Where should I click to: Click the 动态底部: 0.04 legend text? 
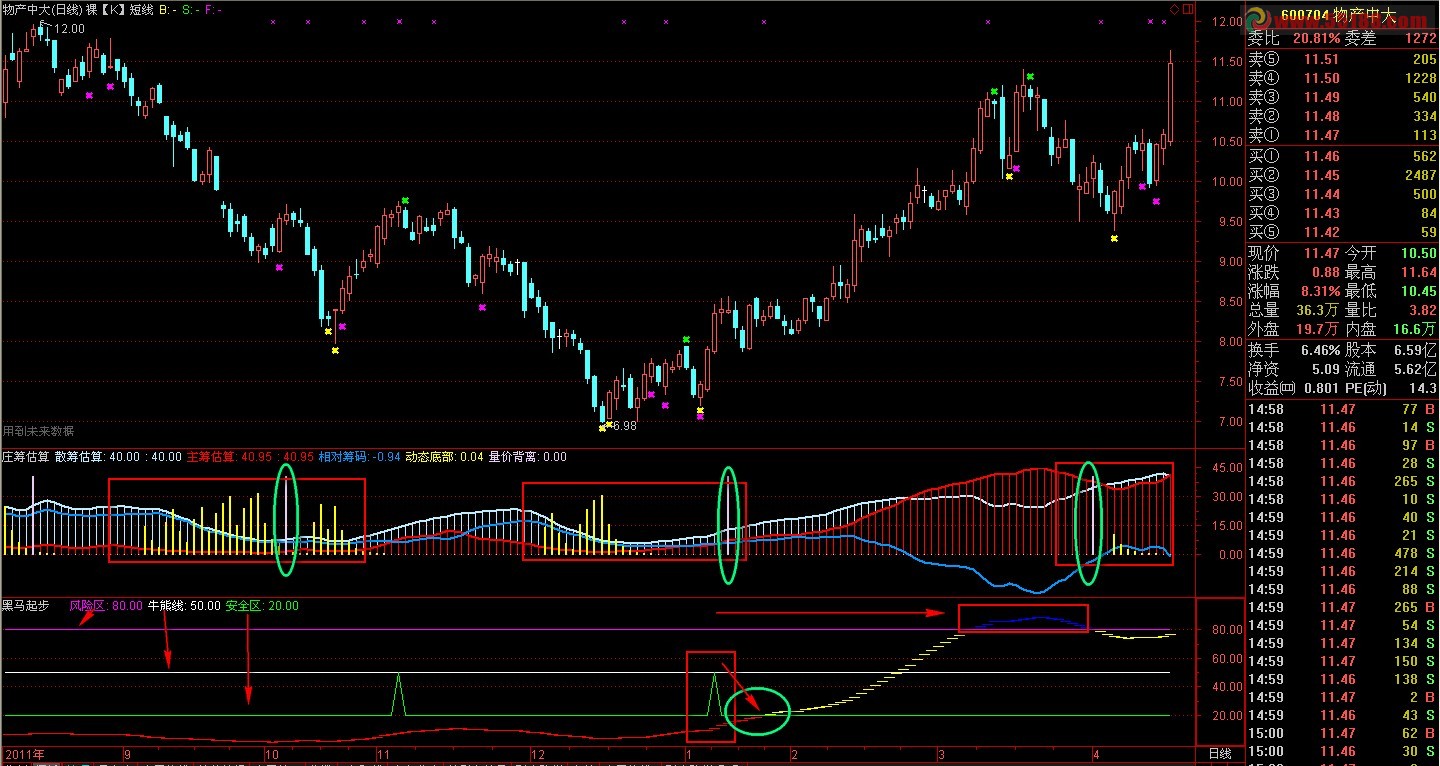pos(444,457)
